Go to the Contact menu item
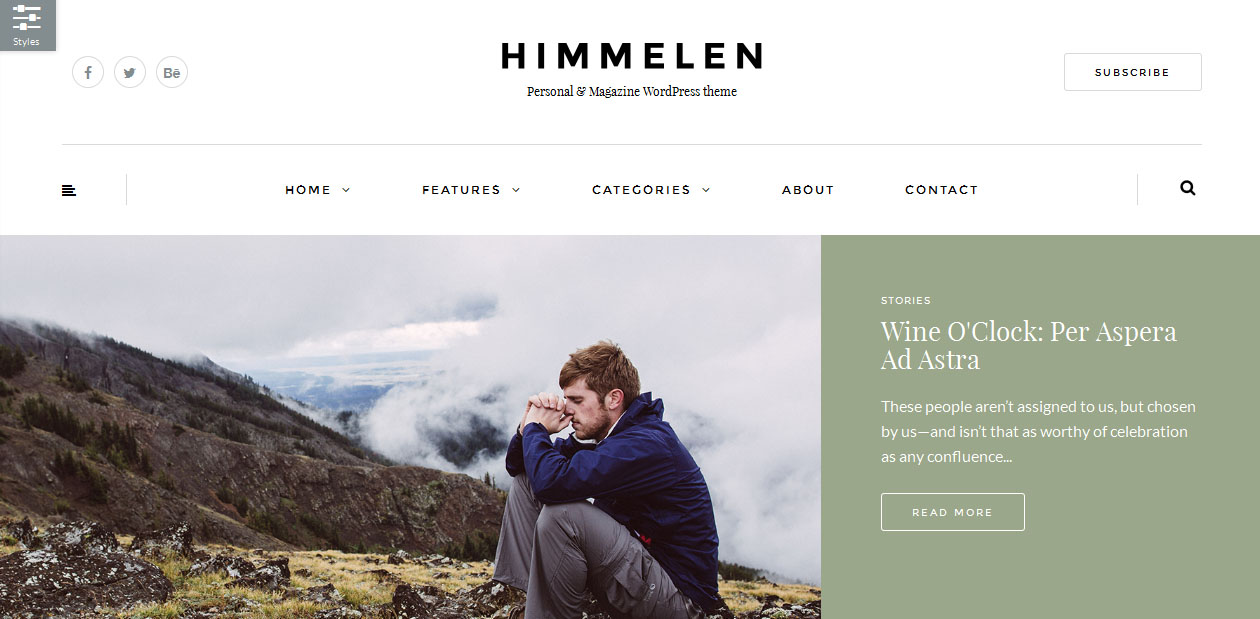 [941, 190]
